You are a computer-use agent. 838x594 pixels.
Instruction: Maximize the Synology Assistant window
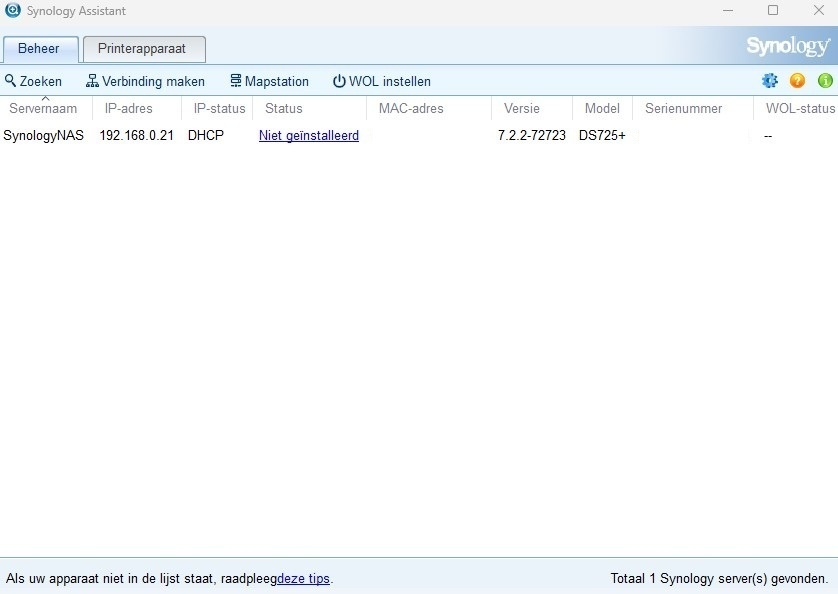(x=773, y=10)
